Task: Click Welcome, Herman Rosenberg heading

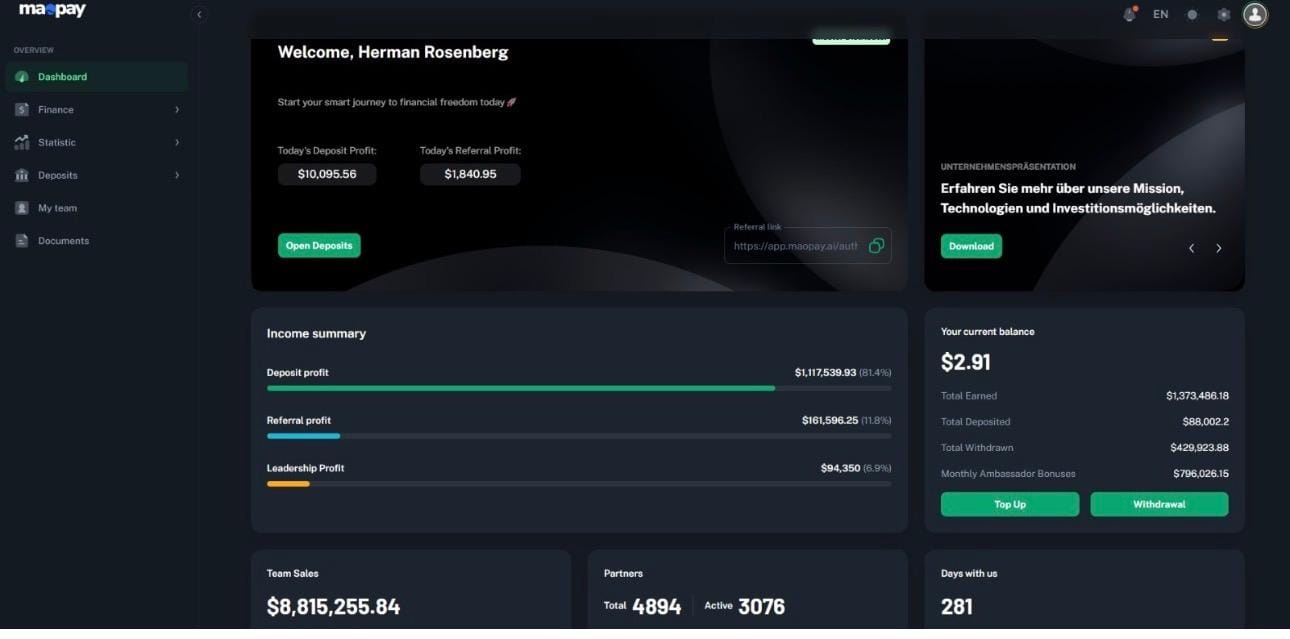Action: pyautogui.click(x=393, y=53)
